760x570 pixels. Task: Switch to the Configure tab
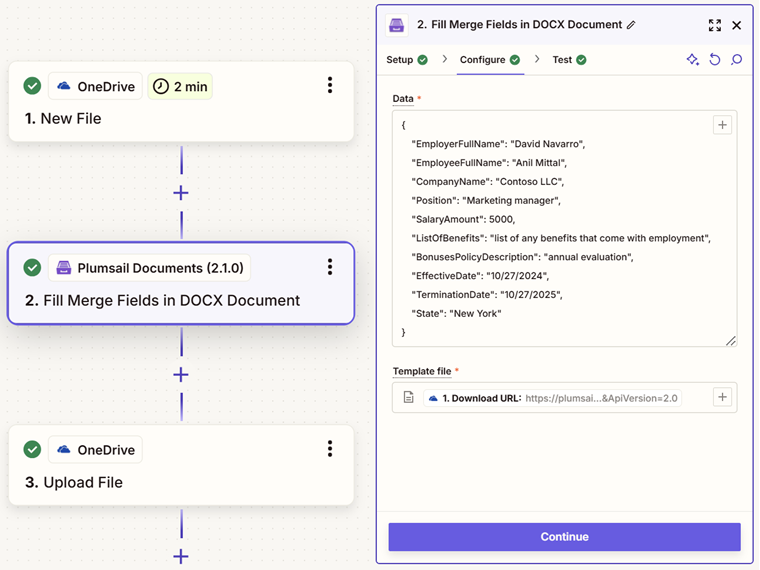tap(490, 60)
